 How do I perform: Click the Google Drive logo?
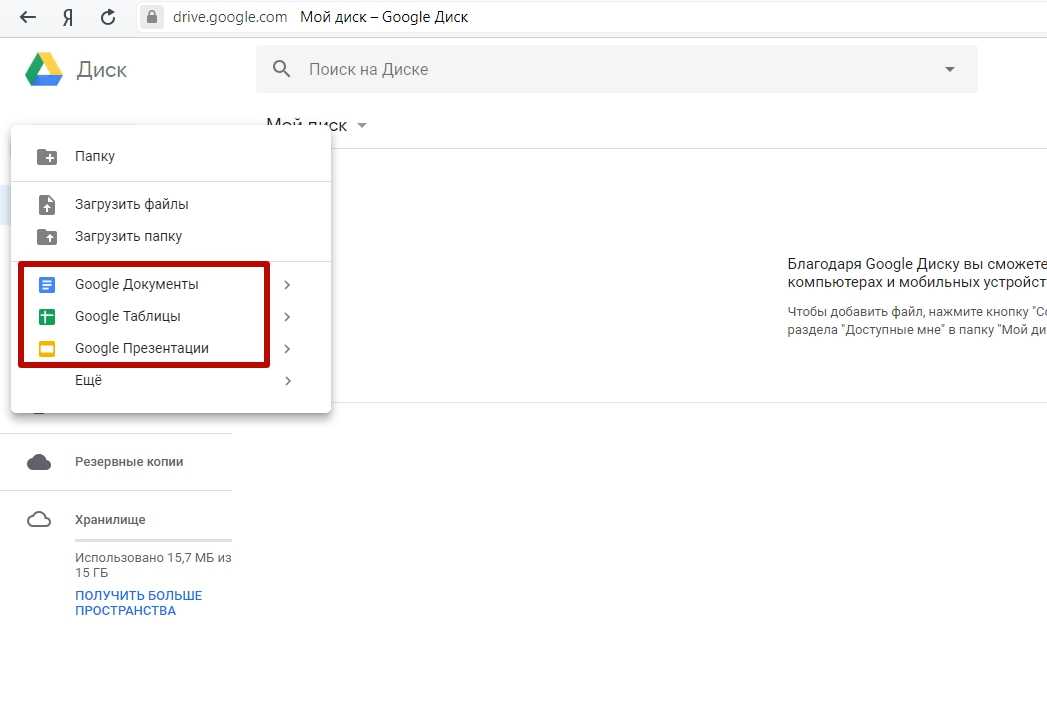tap(45, 70)
